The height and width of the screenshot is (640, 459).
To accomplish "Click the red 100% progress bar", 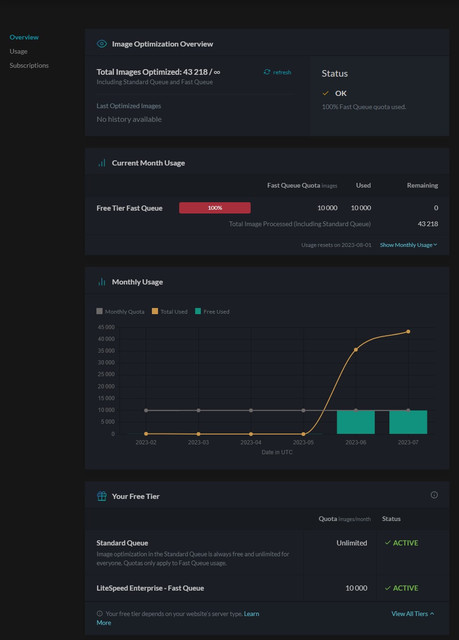I will [x=215, y=208].
